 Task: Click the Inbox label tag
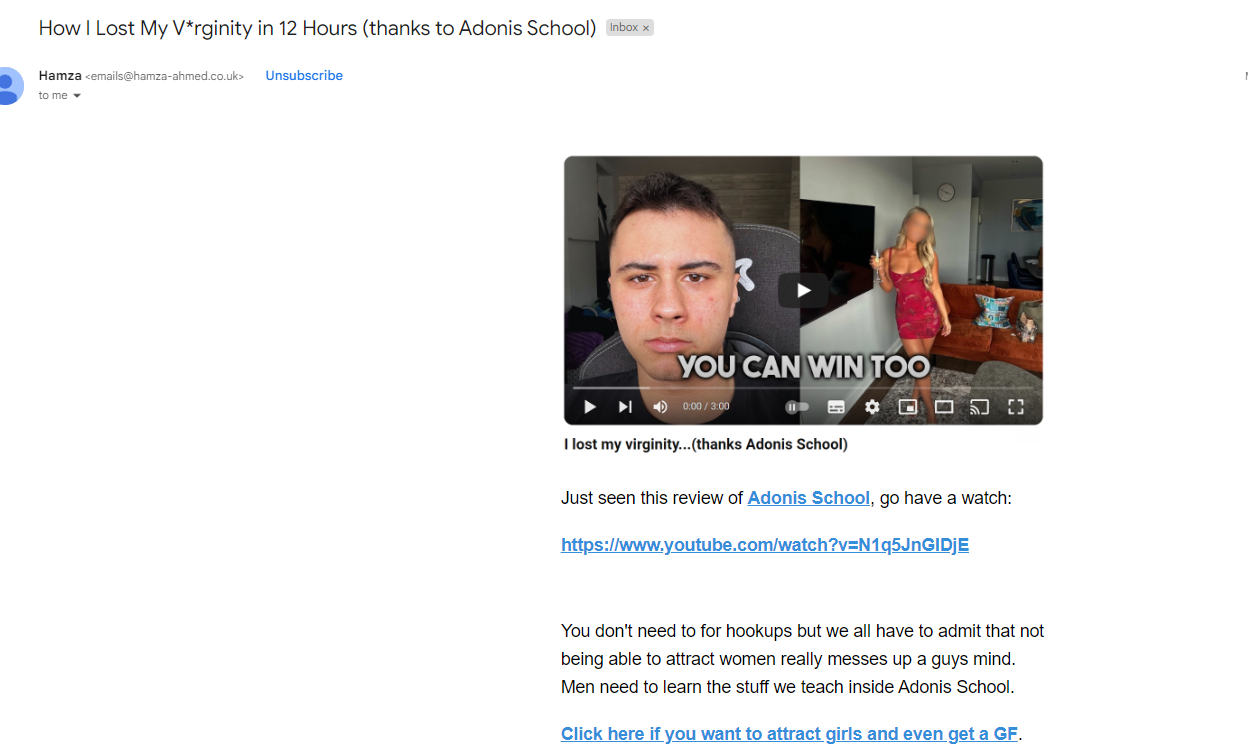pos(624,28)
